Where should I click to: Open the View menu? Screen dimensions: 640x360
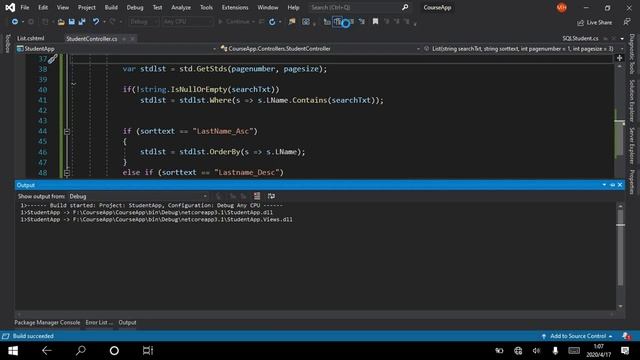[63, 7]
